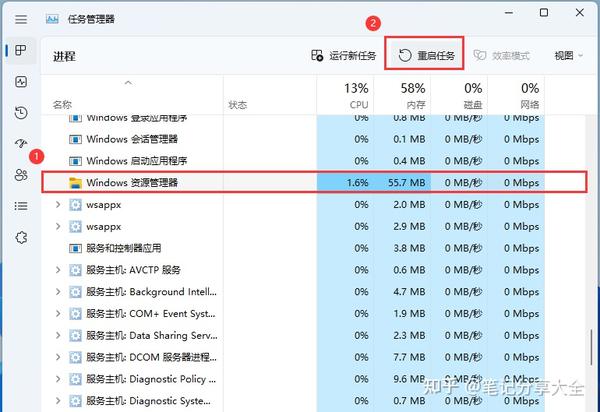The width and height of the screenshot is (600, 412).
Task: Open the Services puzzle sidebar icon
Action: [21, 238]
